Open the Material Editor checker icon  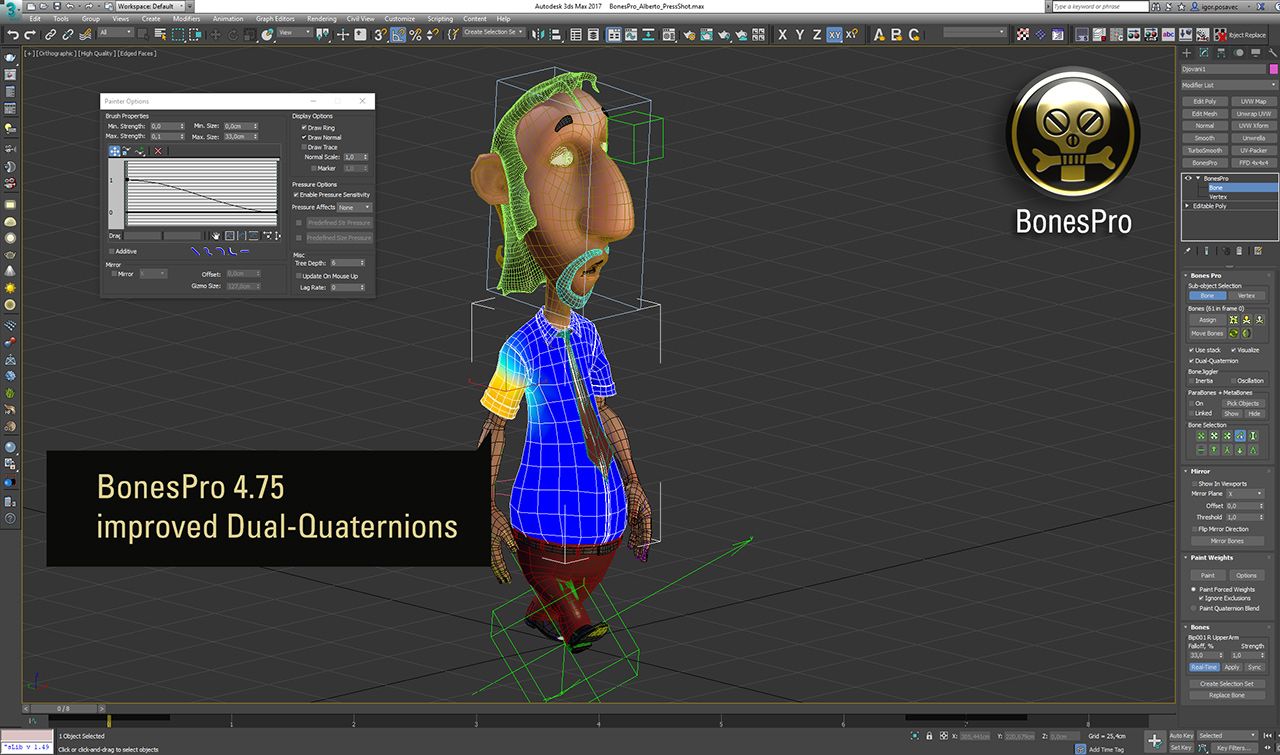tap(1023, 34)
